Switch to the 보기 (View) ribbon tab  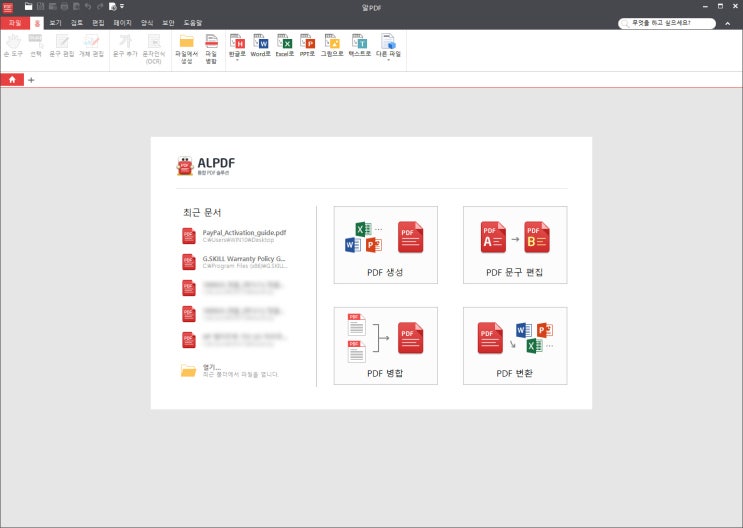55,23
